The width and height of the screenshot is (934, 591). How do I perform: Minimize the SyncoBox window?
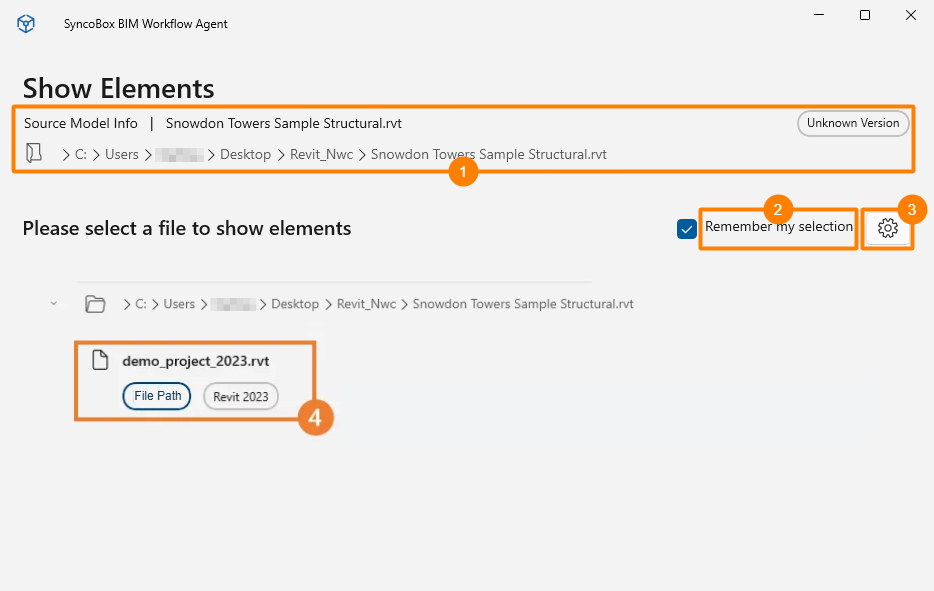pos(819,15)
